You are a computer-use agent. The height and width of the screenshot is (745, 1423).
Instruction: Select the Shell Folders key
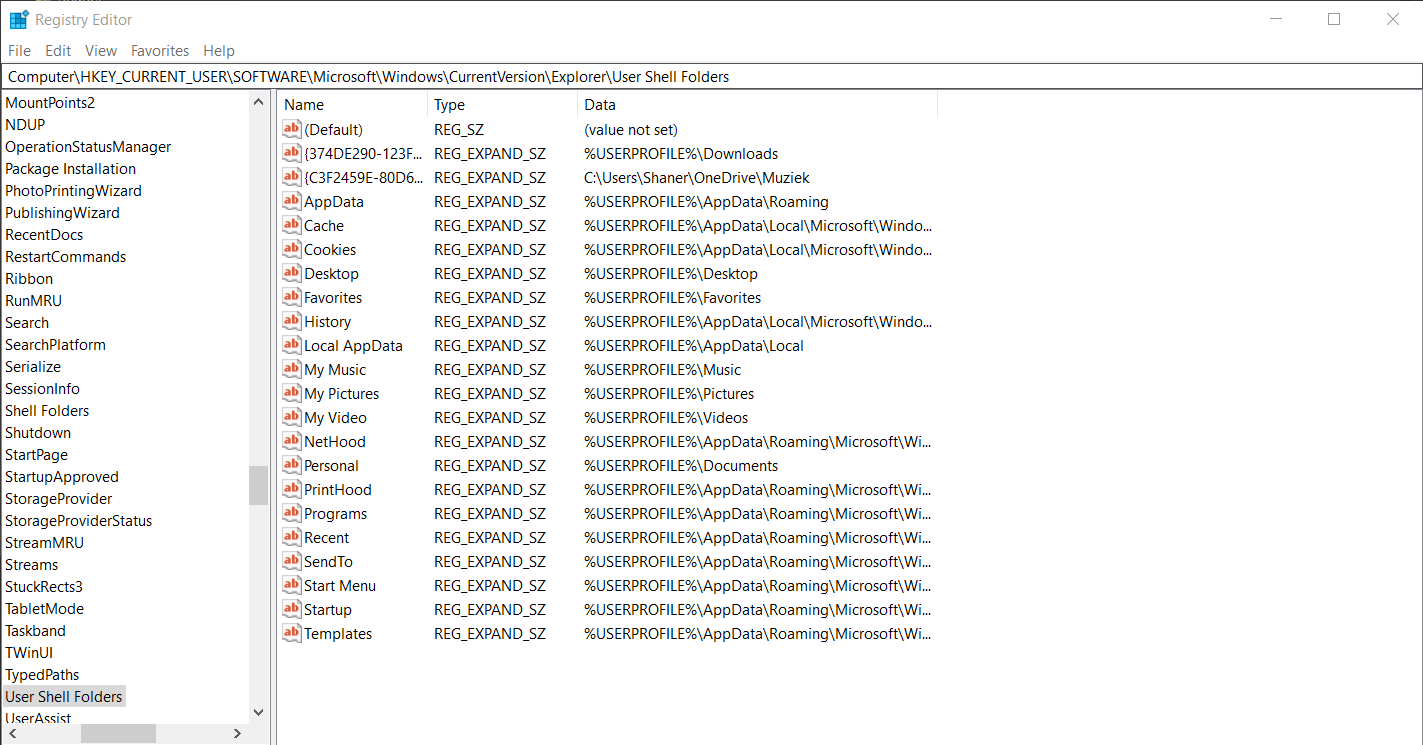point(47,410)
